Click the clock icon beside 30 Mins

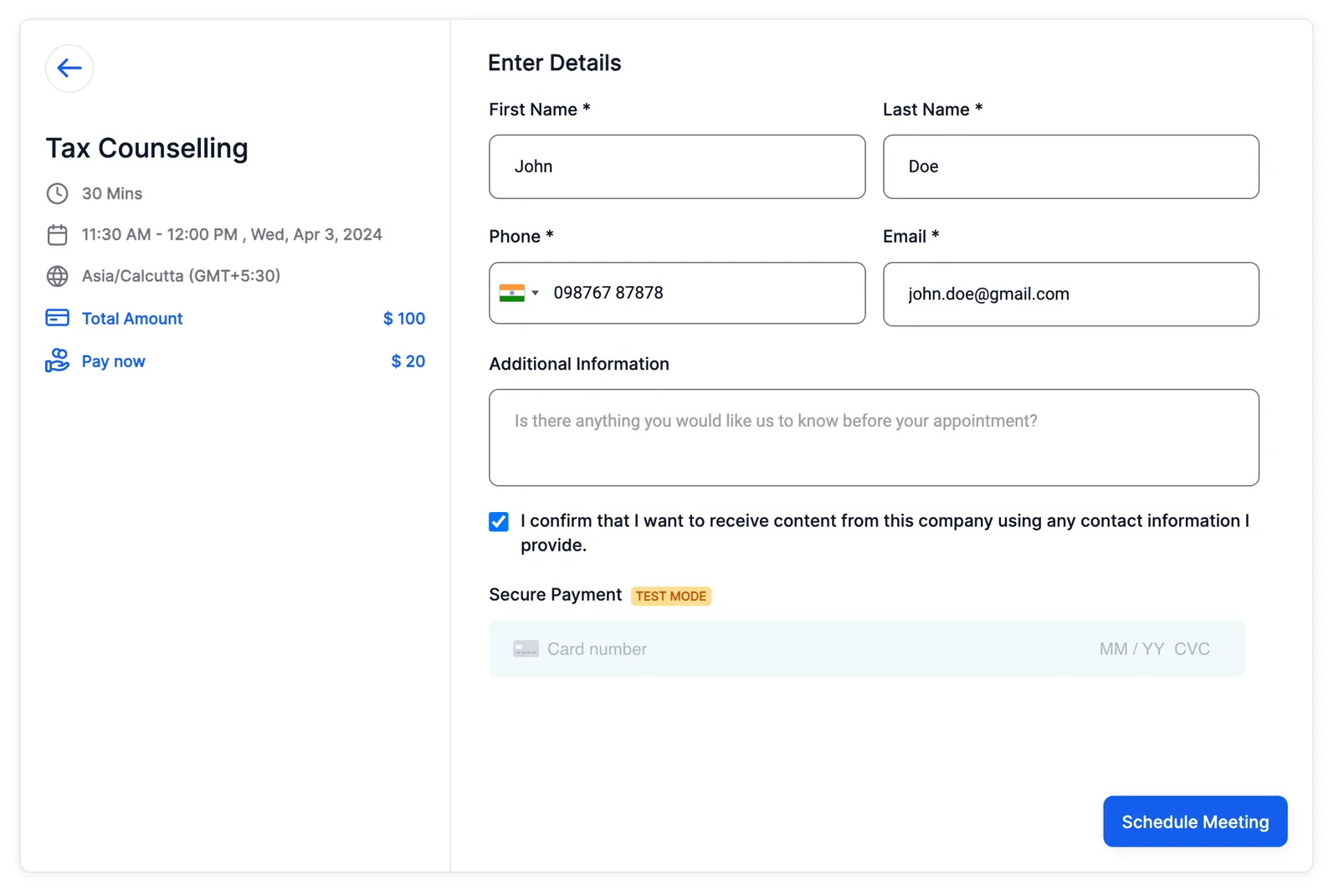click(x=57, y=194)
